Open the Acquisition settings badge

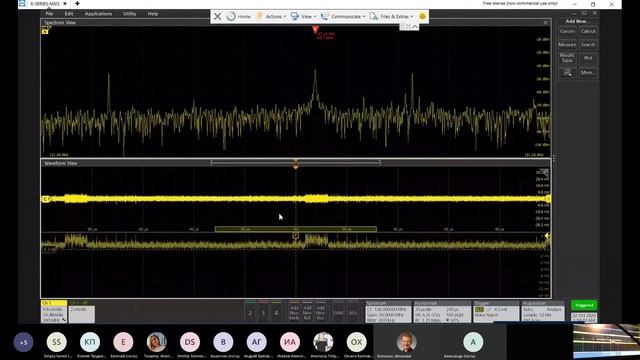coord(543,312)
